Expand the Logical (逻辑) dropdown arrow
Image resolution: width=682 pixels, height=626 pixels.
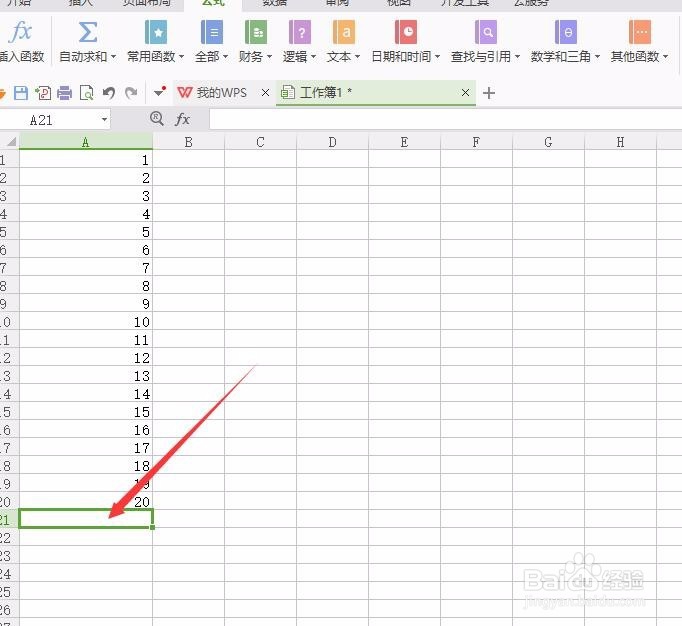point(313,57)
